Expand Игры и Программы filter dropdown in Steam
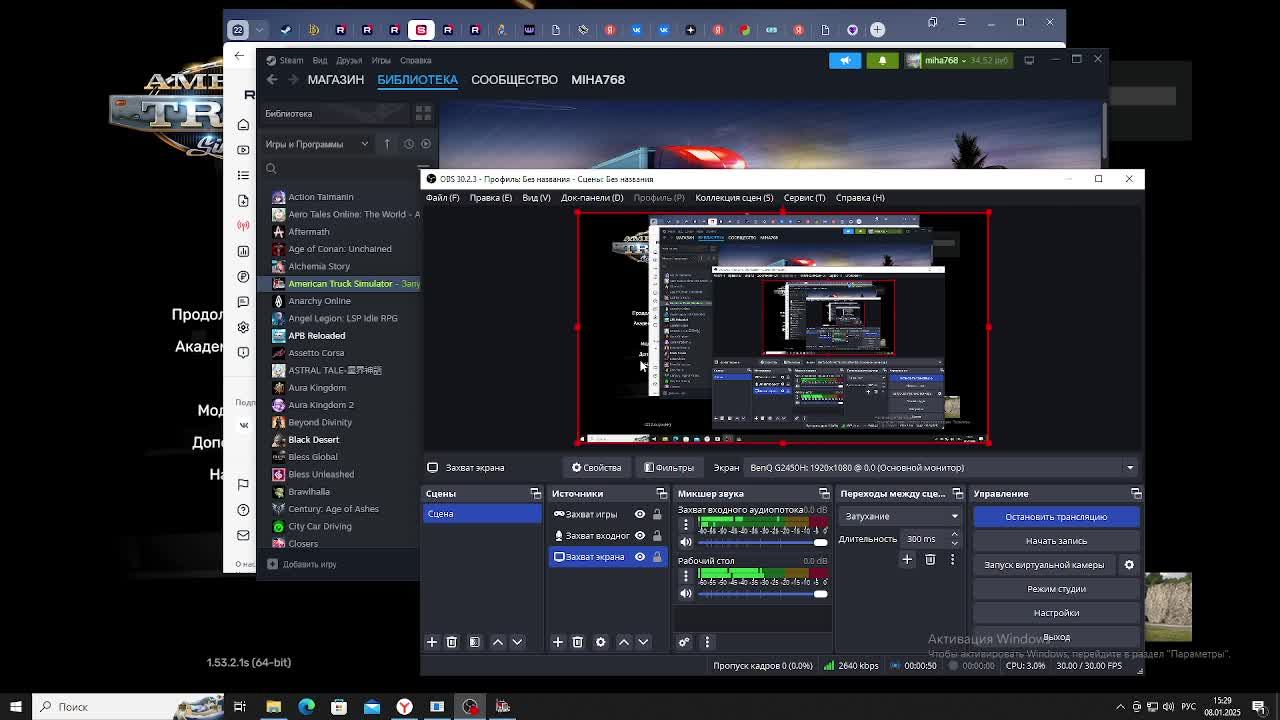This screenshot has width=1280, height=720. (317, 144)
